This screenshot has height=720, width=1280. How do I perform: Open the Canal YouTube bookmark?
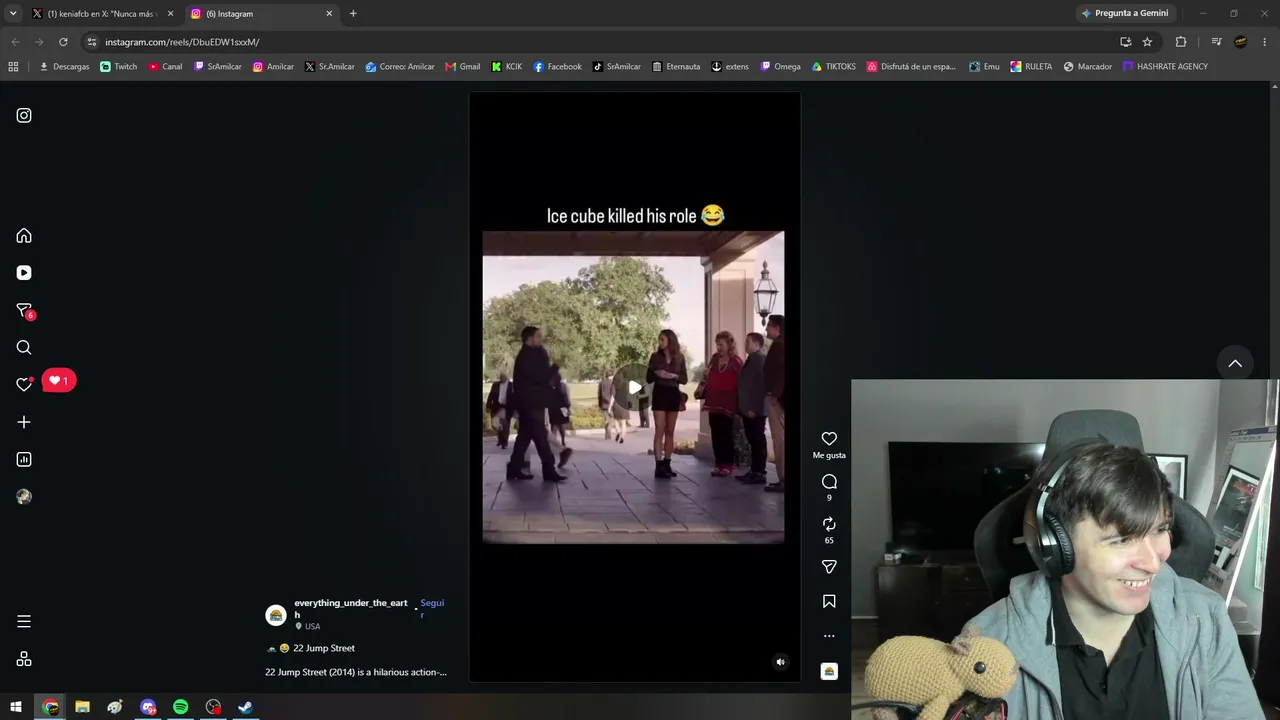[x=166, y=67]
